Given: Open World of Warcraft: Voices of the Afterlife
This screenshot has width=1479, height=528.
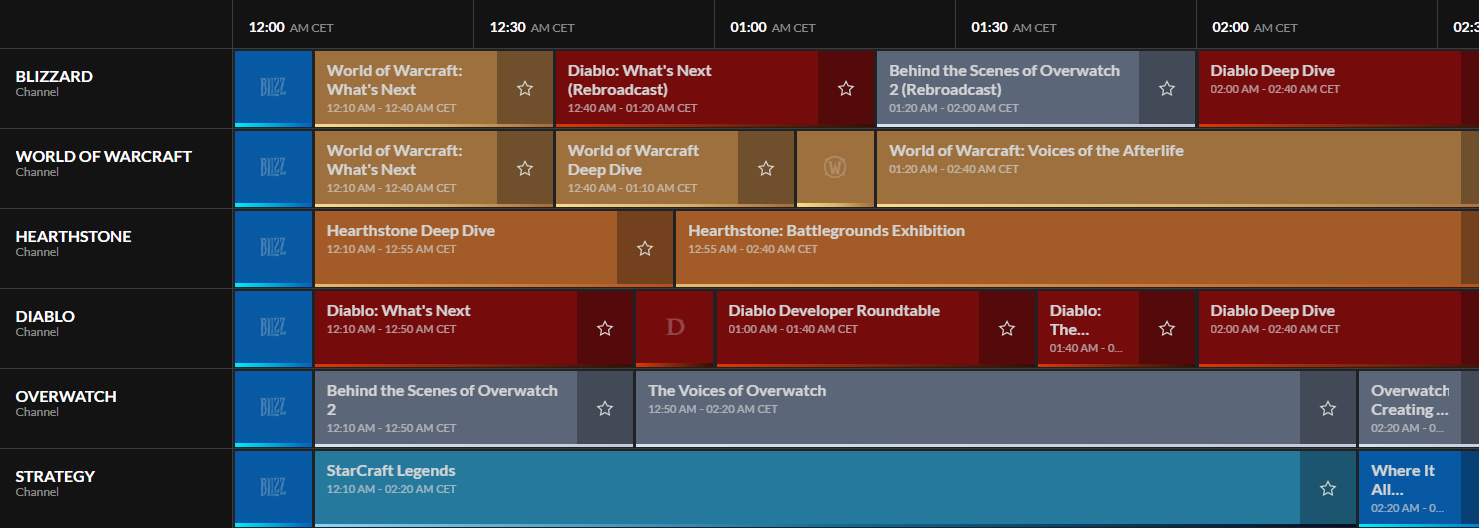Looking at the screenshot, I should point(1178,168).
